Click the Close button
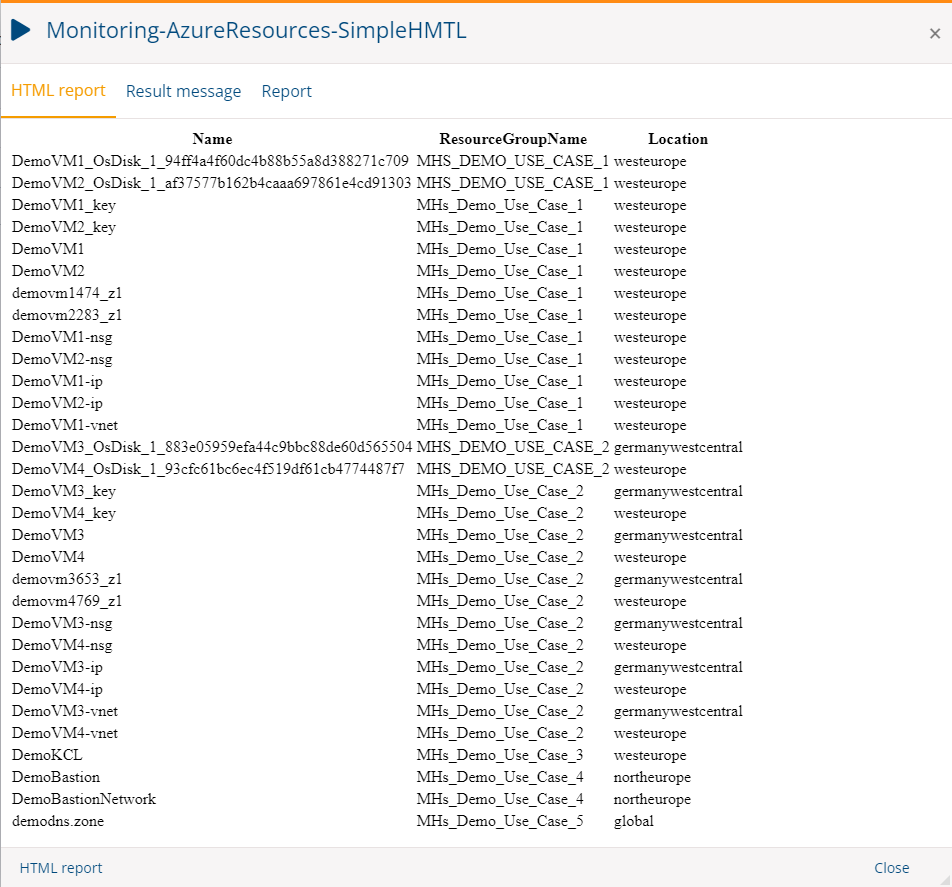Image resolution: width=952 pixels, height=887 pixels. 891,868
